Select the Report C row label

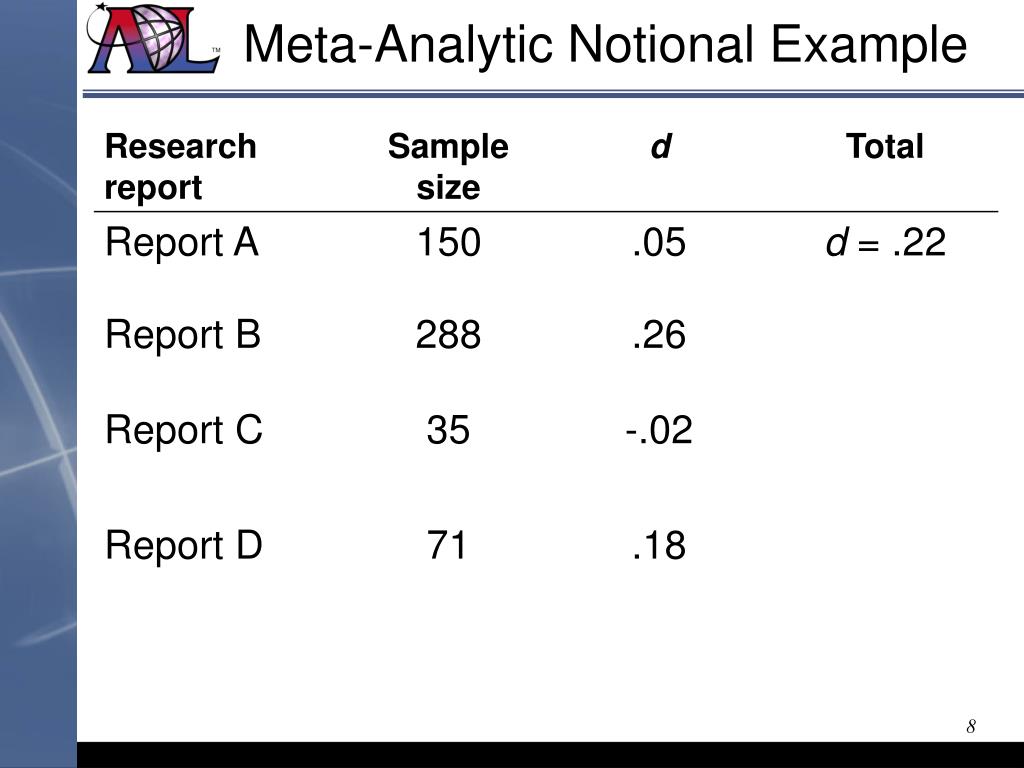184,431
